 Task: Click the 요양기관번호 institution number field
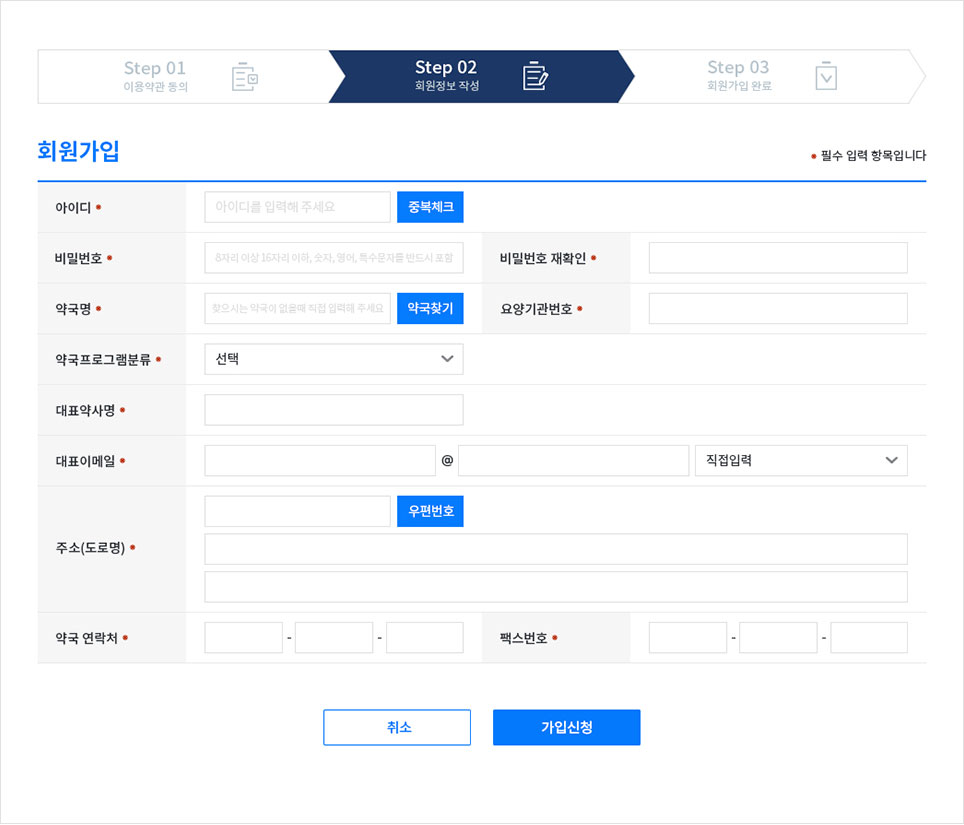pos(778,308)
